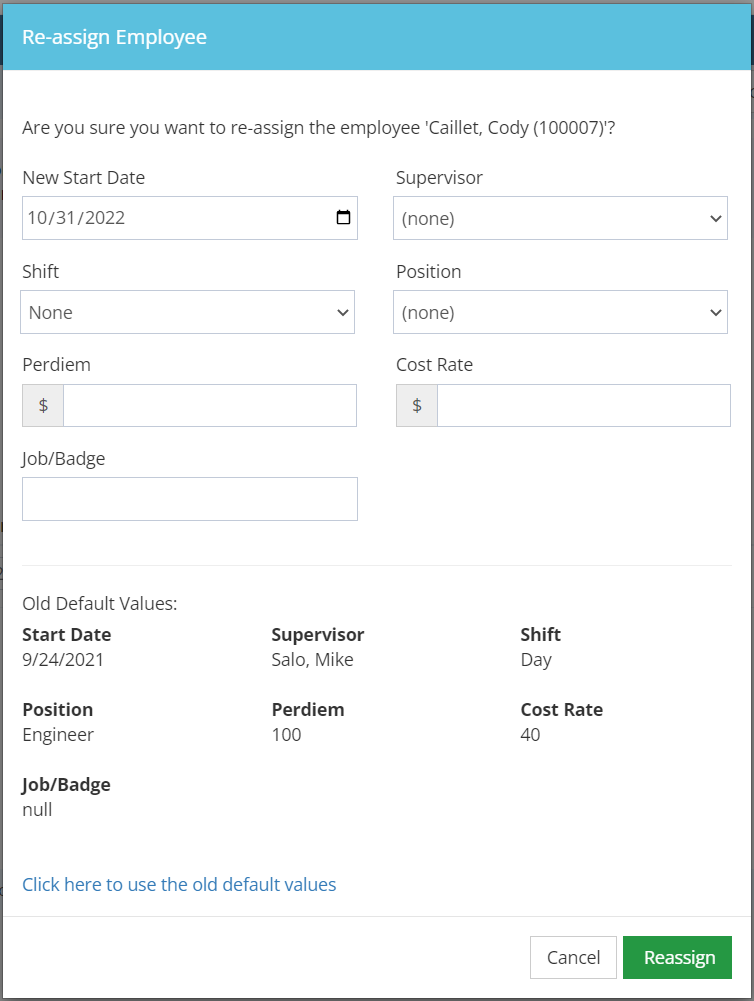This screenshot has height=1001, width=754.
Task: Click the old supervisor value Salo, Mike
Action: click(x=312, y=660)
